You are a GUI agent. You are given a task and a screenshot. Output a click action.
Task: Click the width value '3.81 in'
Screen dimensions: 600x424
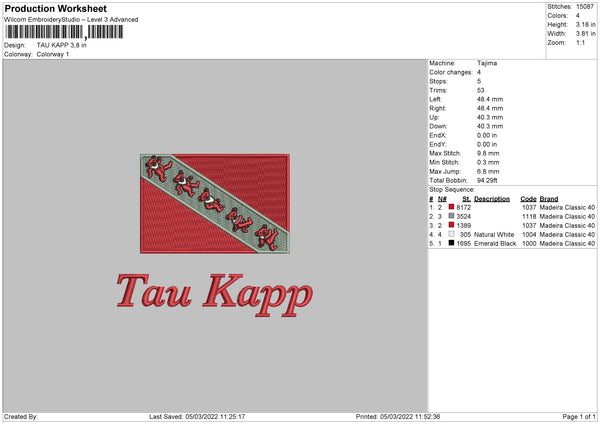pos(585,34)
